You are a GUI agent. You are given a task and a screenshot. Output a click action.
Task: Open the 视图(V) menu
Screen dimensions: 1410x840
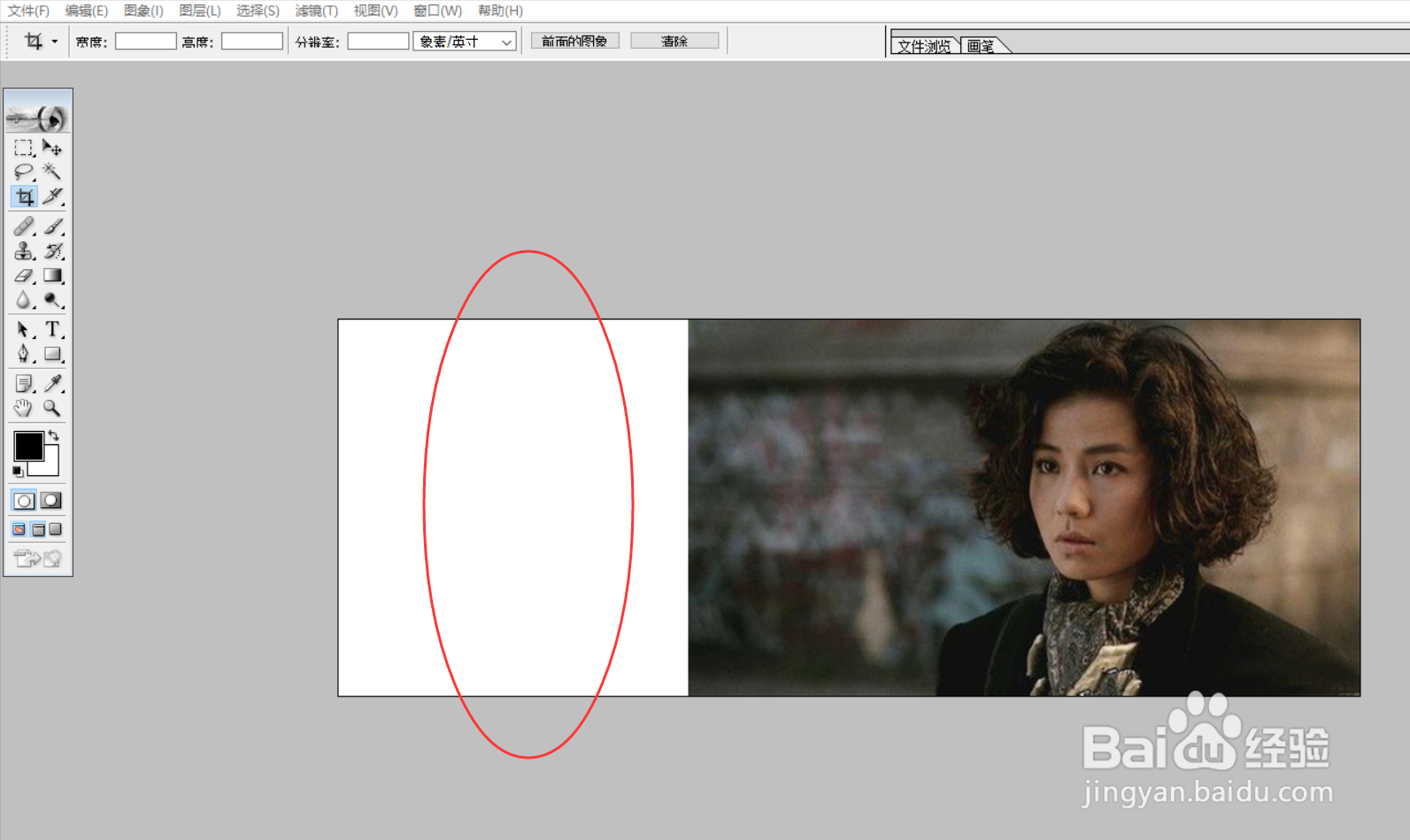375,11
